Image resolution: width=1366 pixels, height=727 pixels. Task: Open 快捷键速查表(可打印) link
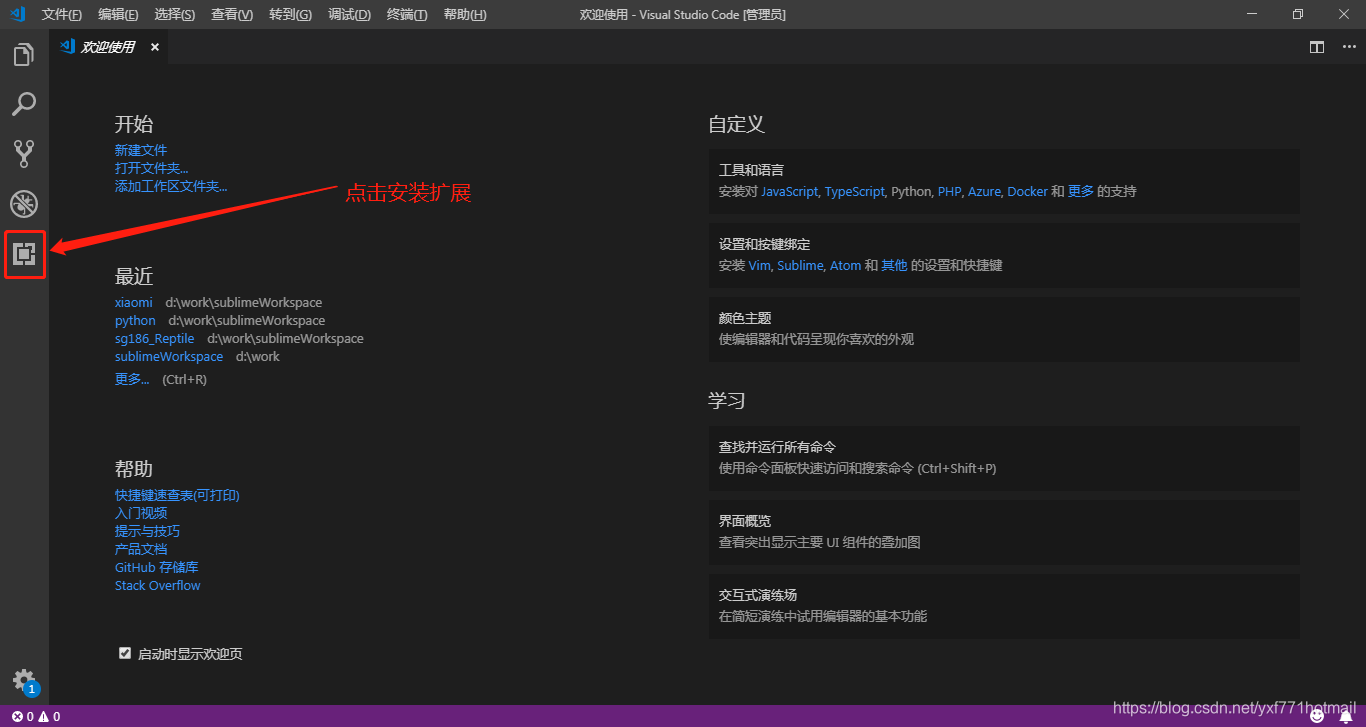pos(177,495)
